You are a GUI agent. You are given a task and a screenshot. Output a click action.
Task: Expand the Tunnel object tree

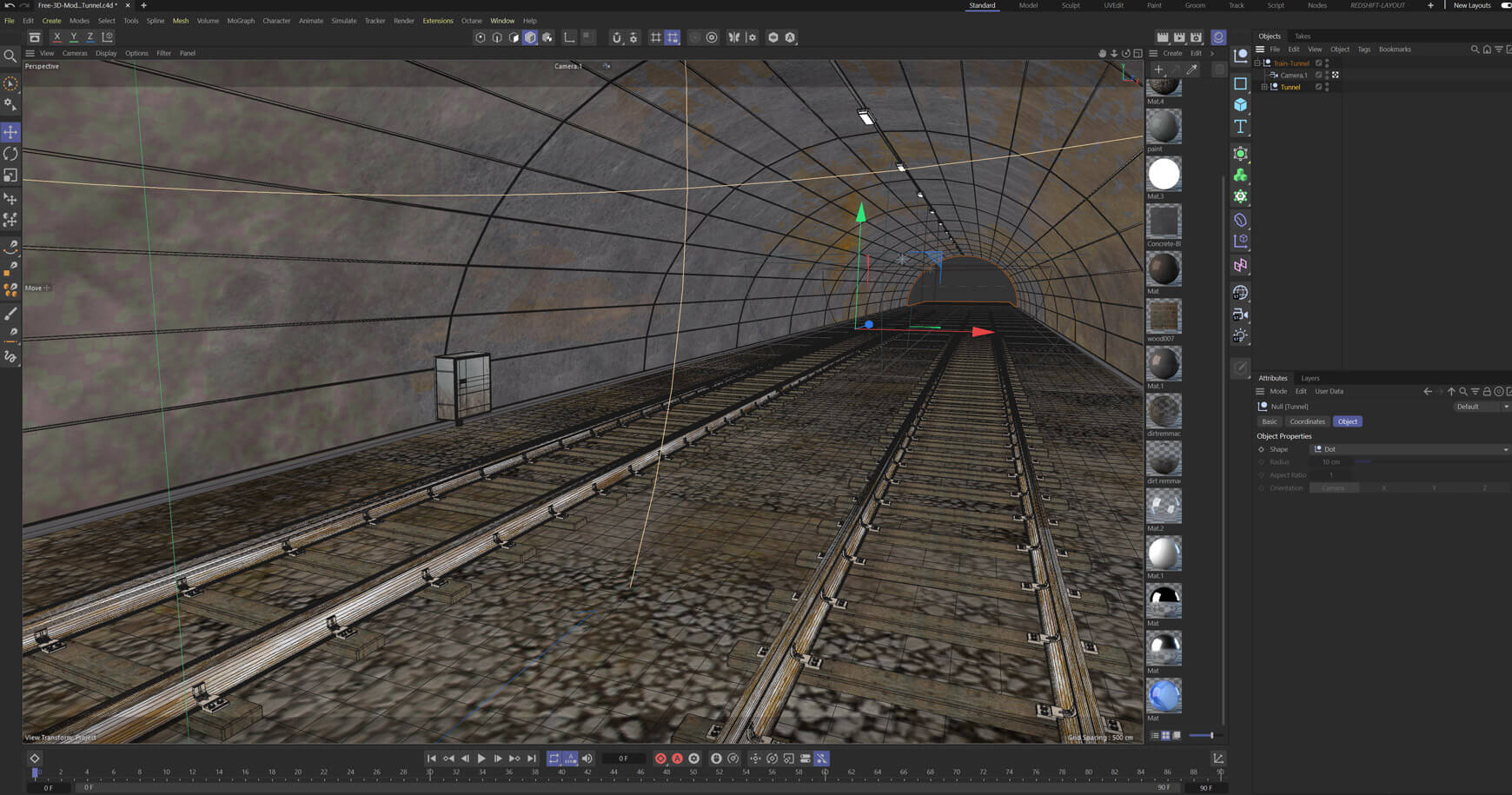tap(1264, 87)
